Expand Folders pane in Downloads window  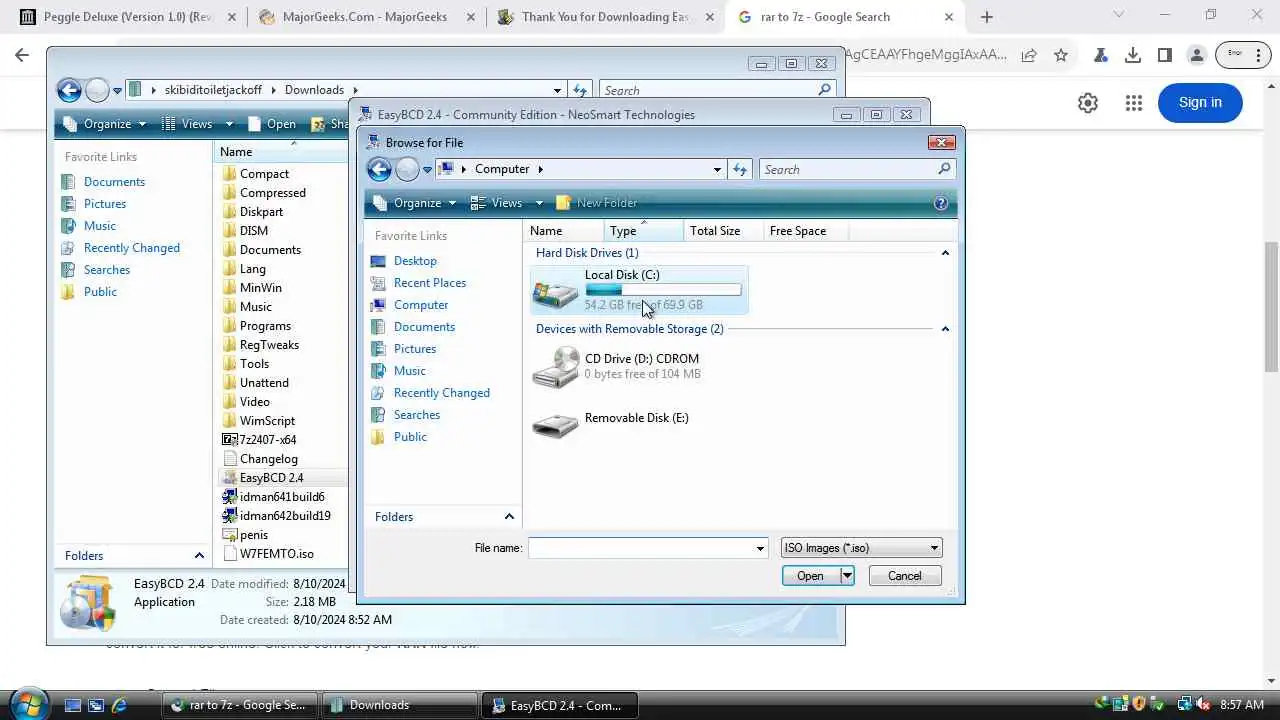[x=199, y=556]
